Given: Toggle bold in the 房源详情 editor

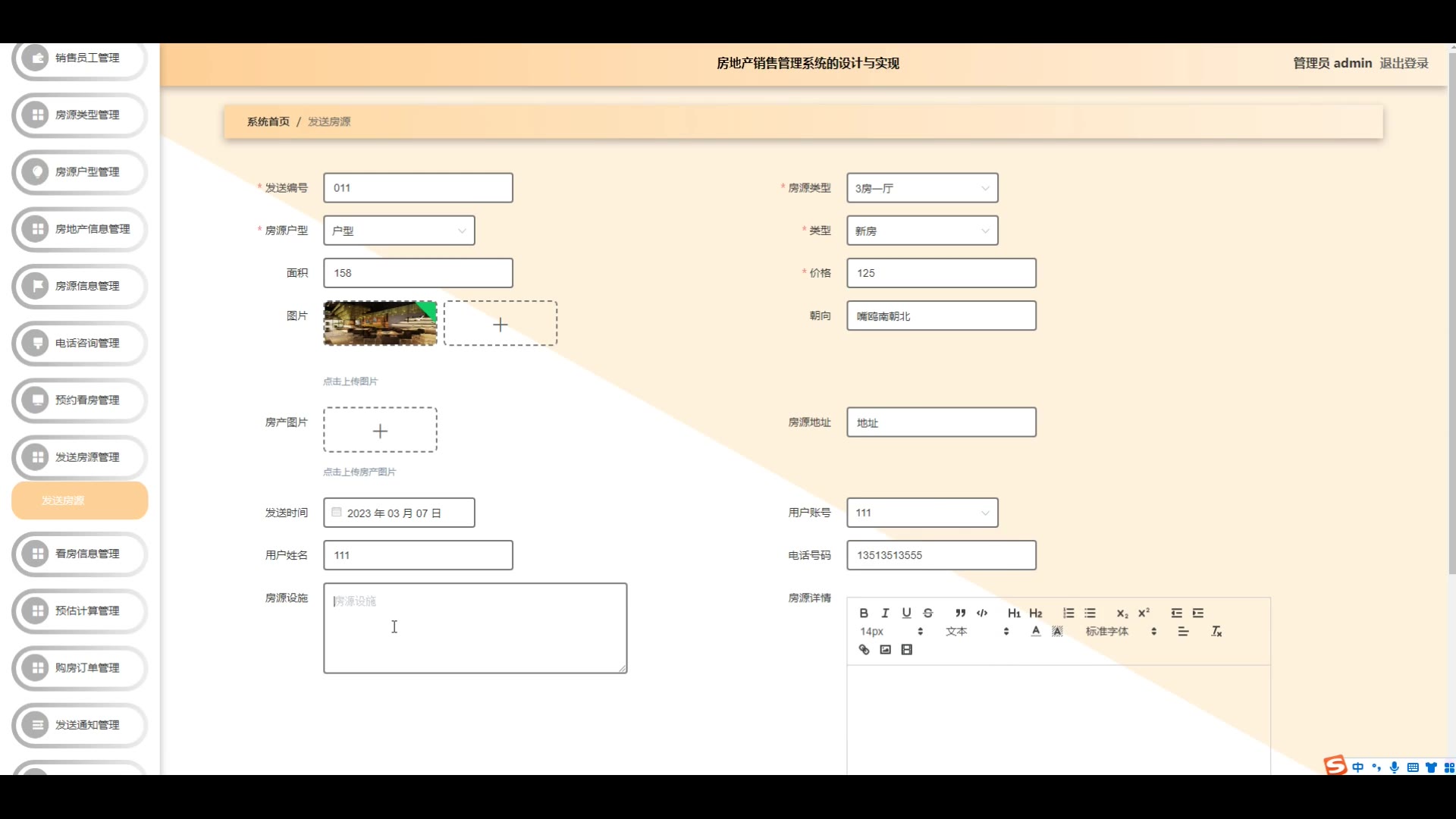Looking at the screenshot, I should point(864,613).
